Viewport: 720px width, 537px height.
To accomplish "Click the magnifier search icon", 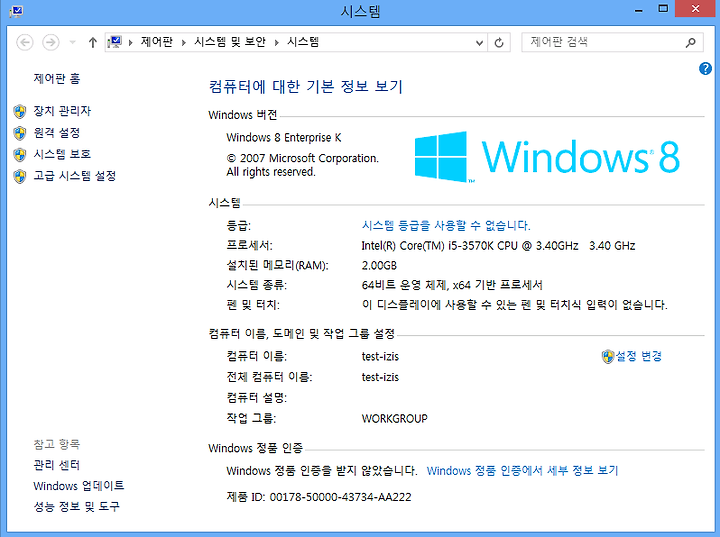I will point(691,43).
